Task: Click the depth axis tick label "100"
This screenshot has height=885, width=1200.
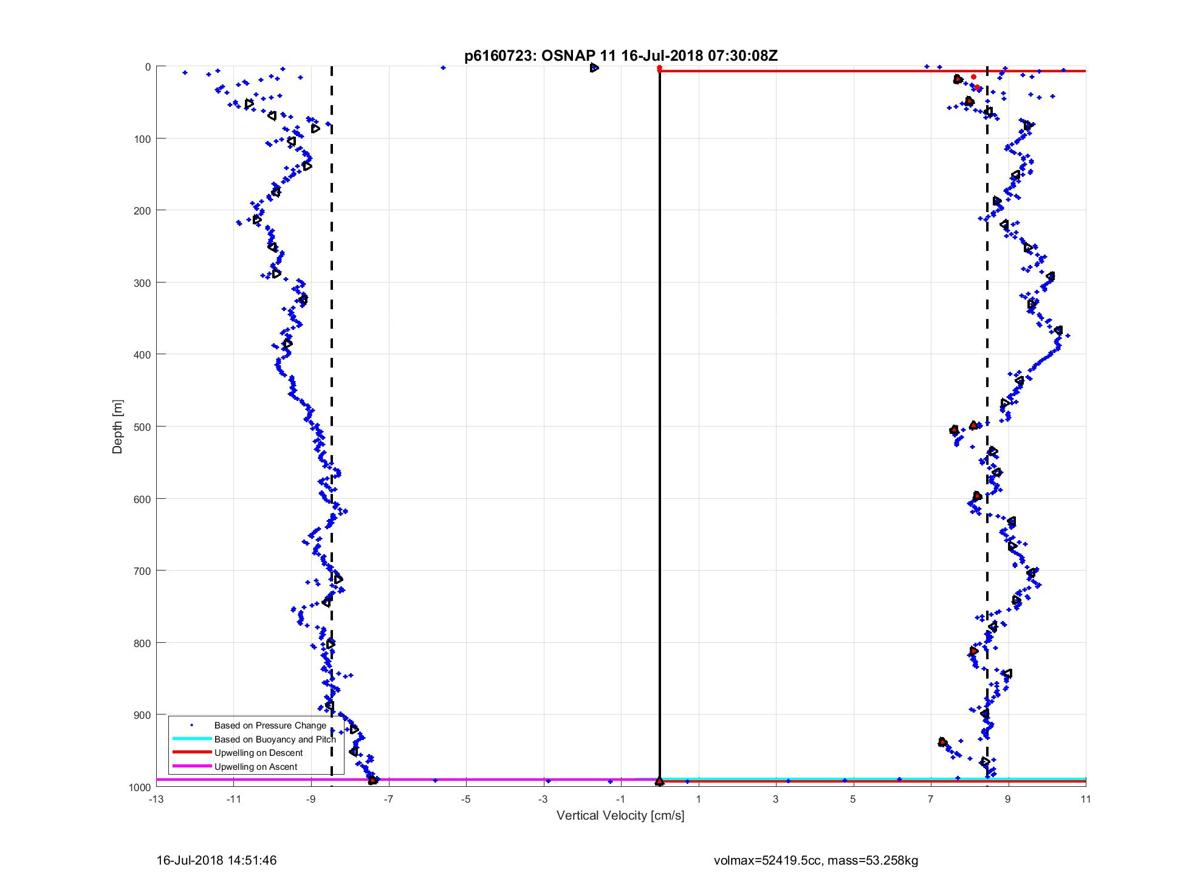Action: [142, 139]
